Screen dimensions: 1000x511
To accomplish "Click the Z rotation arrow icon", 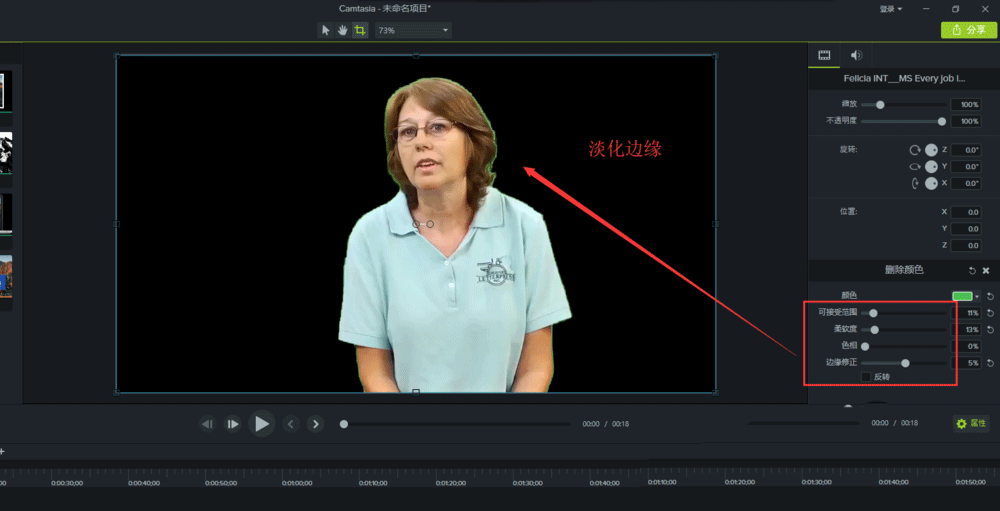I will (x=915, y=150).
